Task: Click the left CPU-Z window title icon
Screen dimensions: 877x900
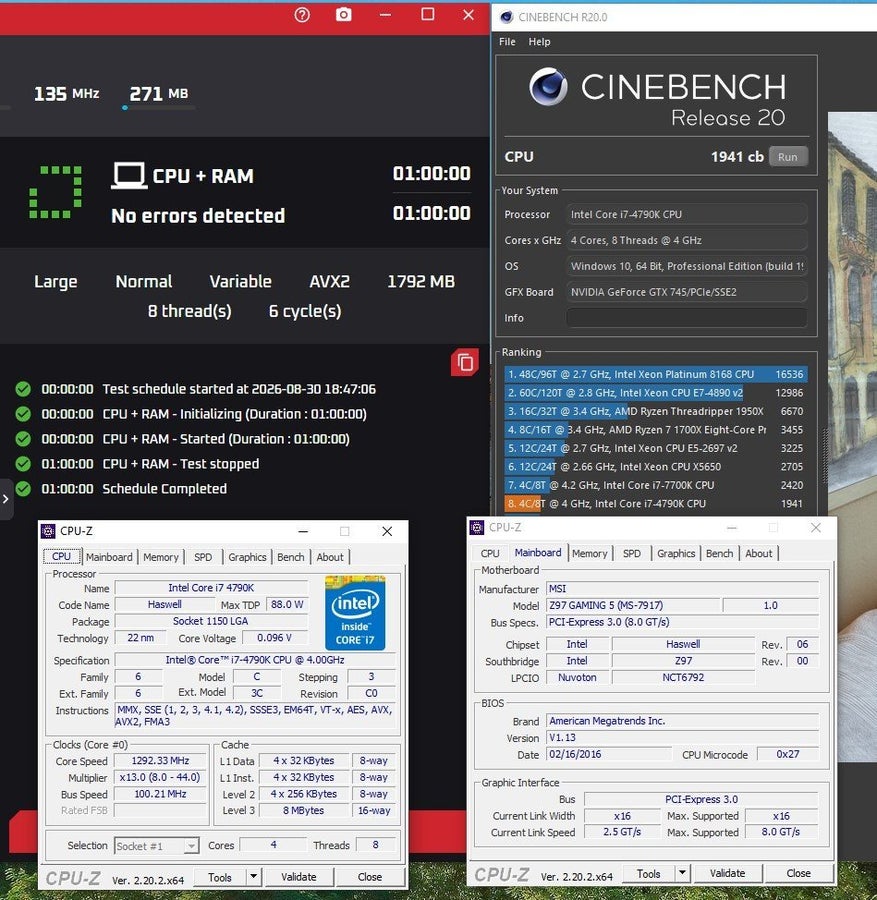Action: [x=48, y=531]
